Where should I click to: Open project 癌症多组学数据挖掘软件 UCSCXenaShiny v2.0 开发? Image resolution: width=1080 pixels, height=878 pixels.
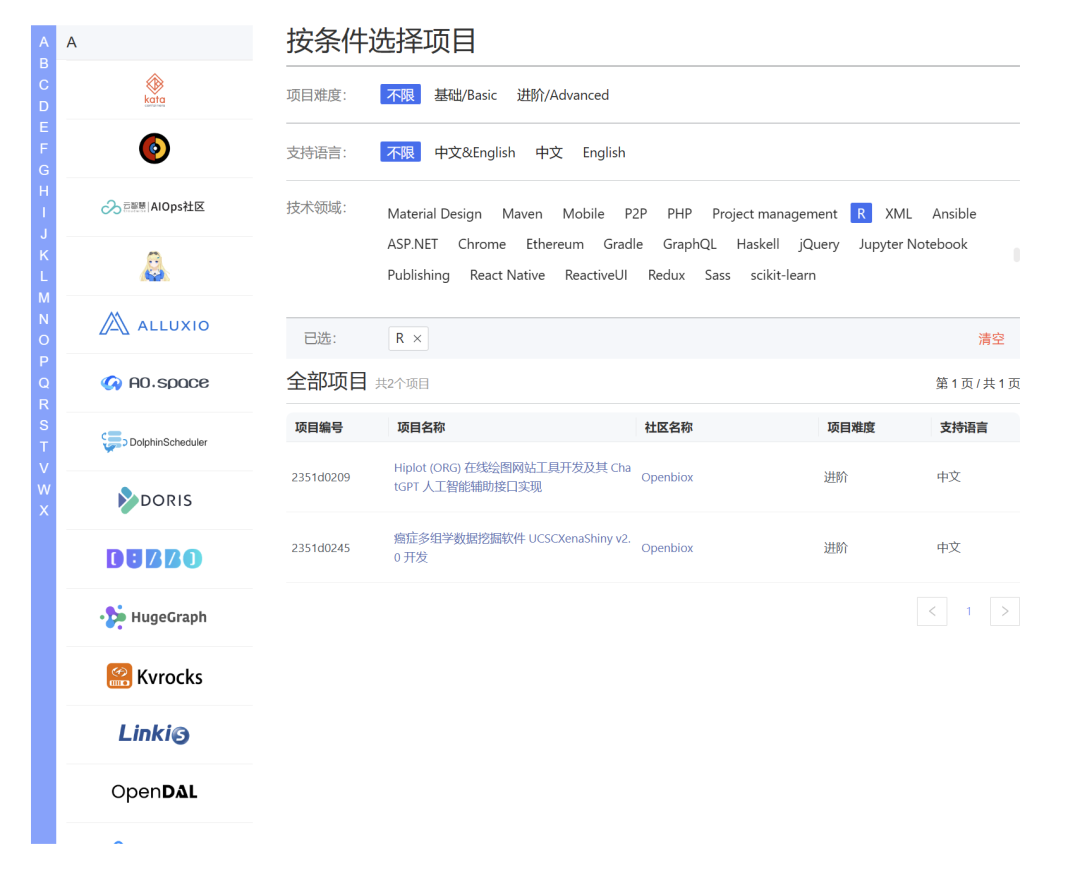click(x=512, y=547)
